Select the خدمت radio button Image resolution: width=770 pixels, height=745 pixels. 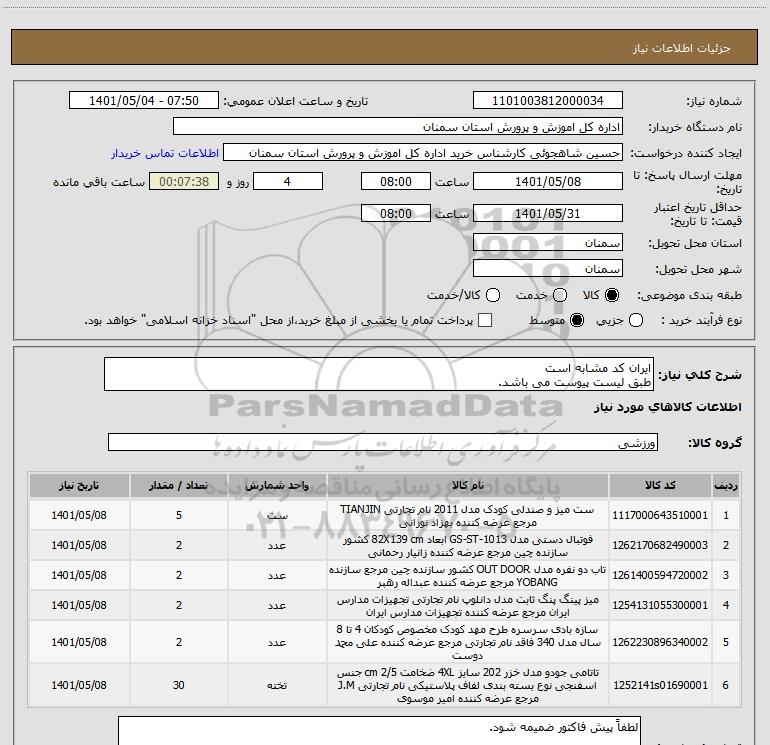pyautogui.click(x=560, y=295)
